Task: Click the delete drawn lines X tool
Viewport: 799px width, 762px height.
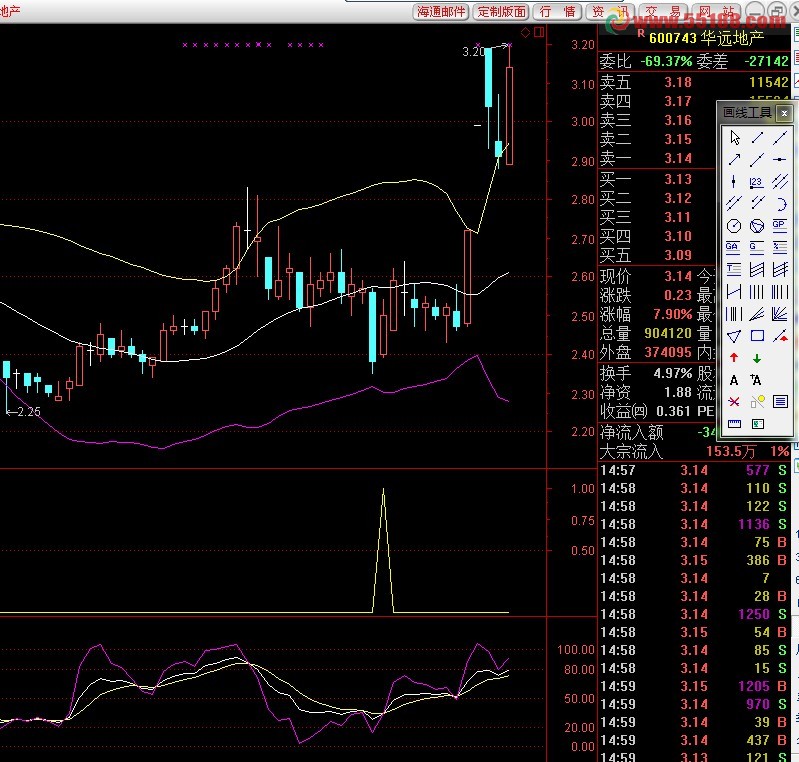Action: (734, 402)
